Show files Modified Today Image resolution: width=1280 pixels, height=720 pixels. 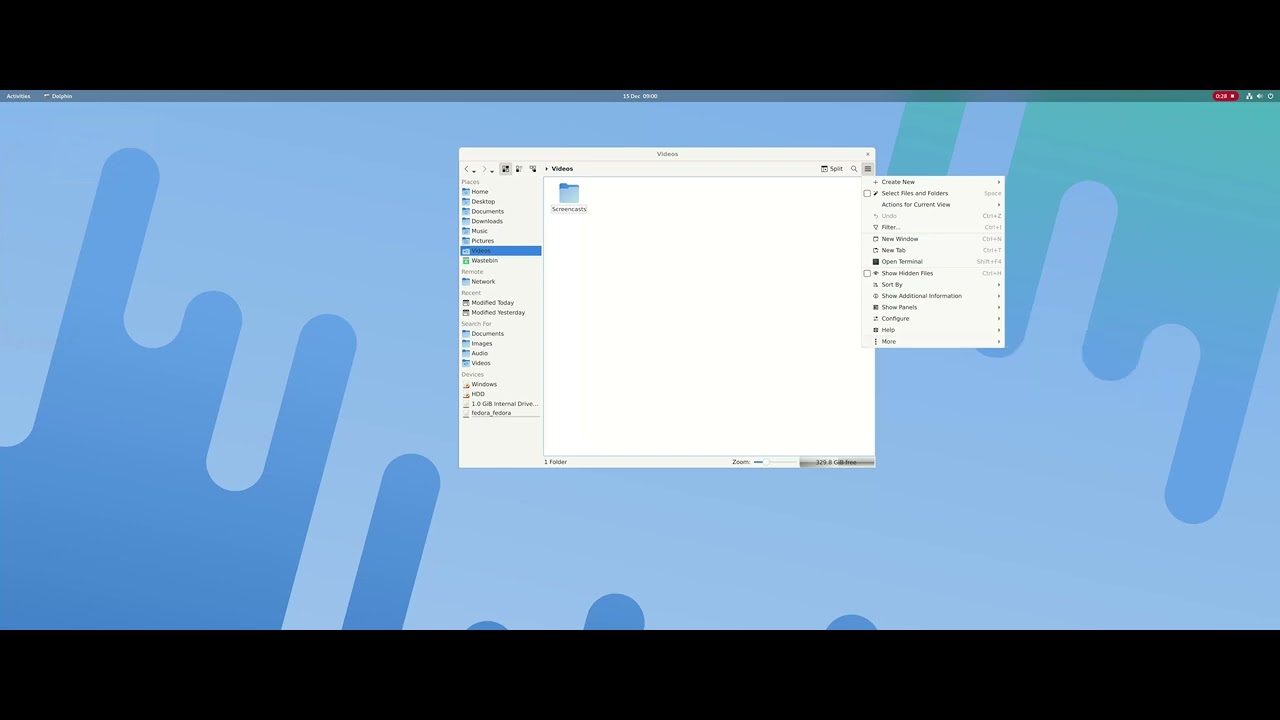point(501,303)
